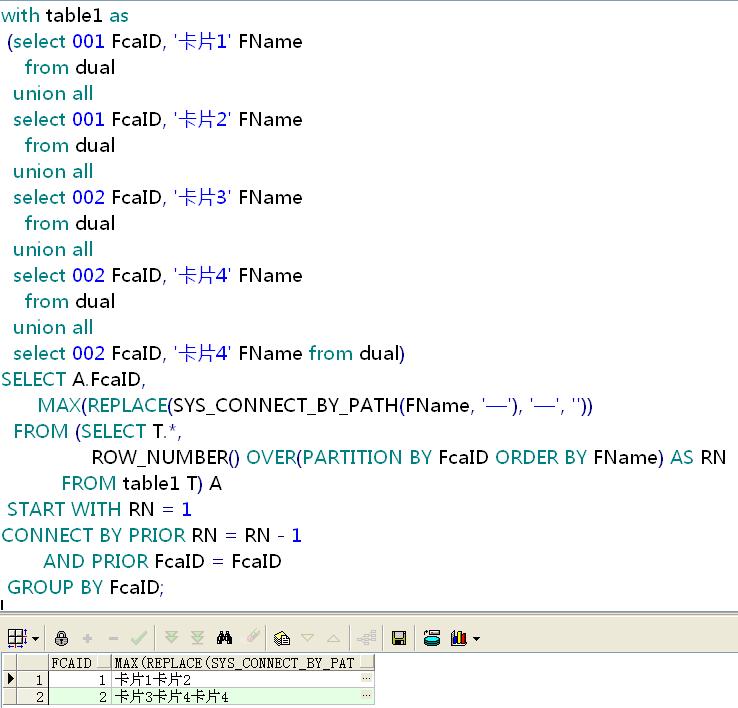Screen dimensions: 738x708
Task: Click the linked query tree icon
Action: tap(366, 638)
